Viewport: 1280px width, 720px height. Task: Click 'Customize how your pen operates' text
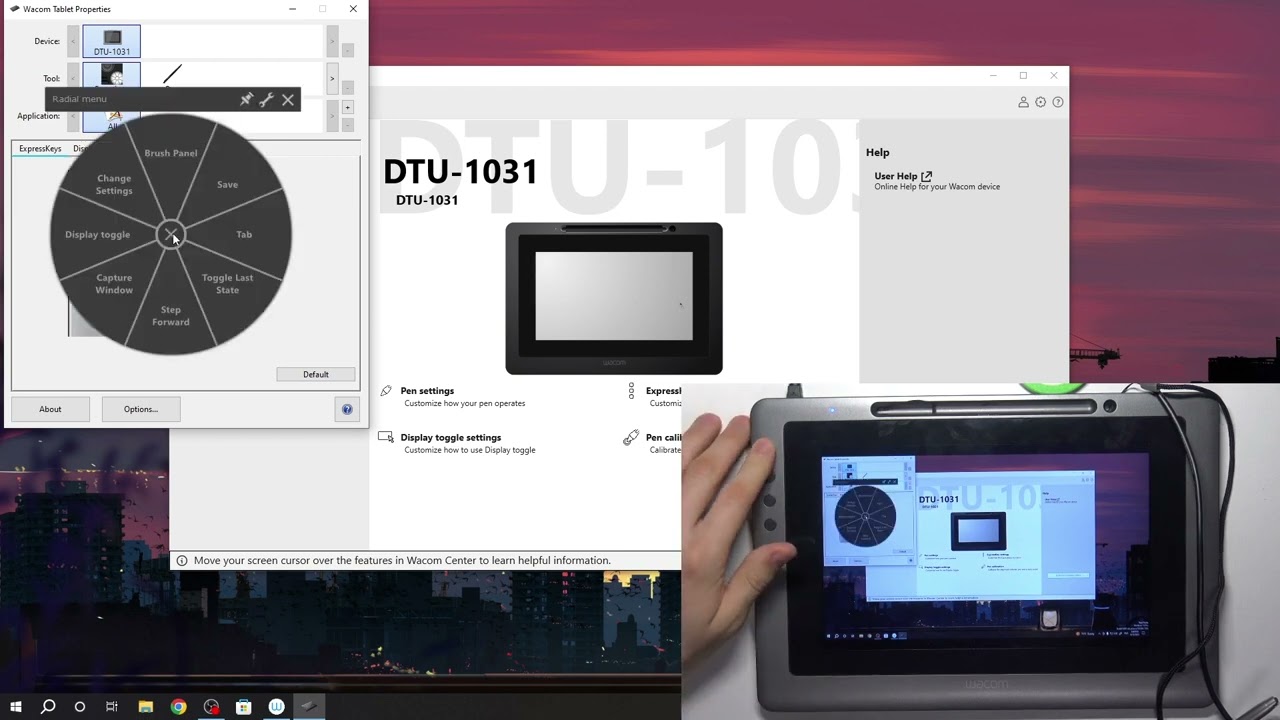[x=465, y=403]
